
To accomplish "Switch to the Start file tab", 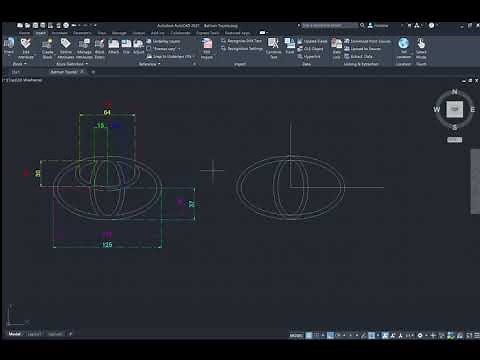I will pyautogui.click(x=16, y=72).
